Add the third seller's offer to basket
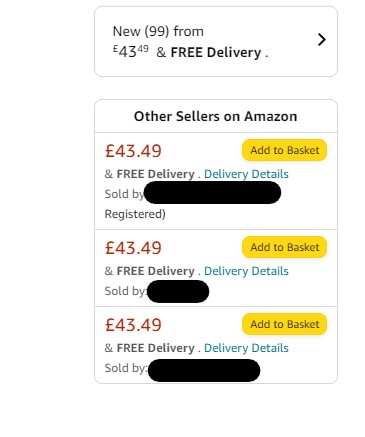Image resolution: width=365 pixels, height=437 pixels. [285, 324]
